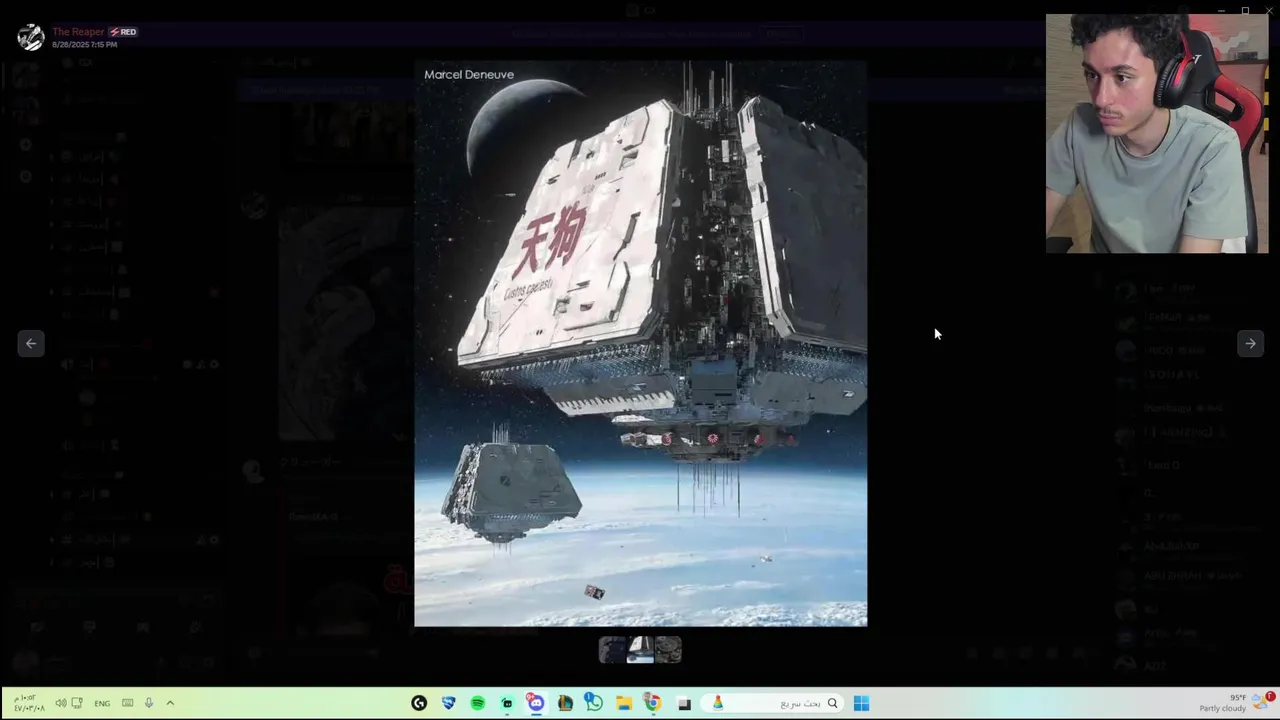Open the weather widget showing Partly cloudy
Viewport: 1280px width, 720px height.
(1237, 703)
